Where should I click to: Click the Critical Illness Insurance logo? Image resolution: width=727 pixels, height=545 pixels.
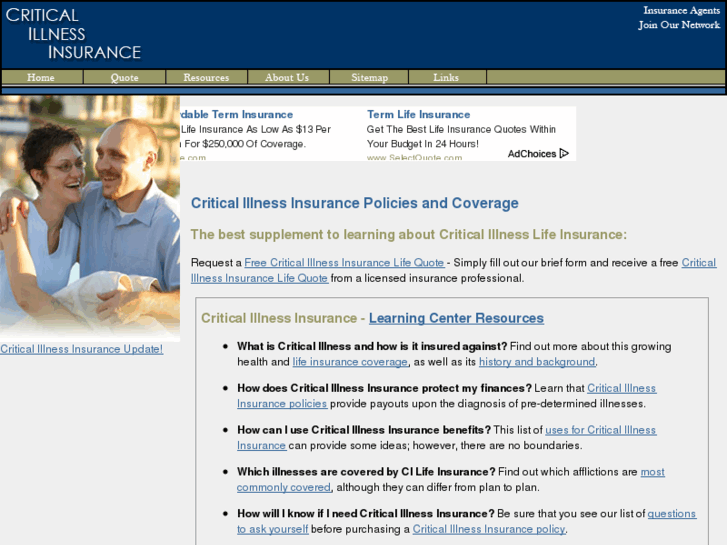click(x=73, y=34)
